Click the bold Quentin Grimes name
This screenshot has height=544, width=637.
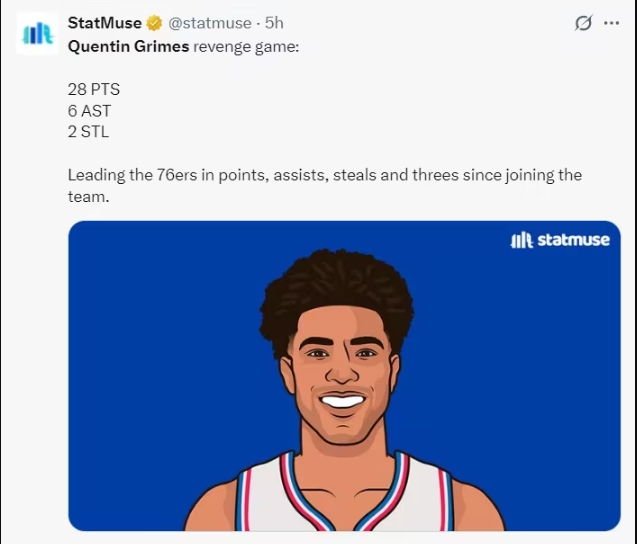point(128,46)
